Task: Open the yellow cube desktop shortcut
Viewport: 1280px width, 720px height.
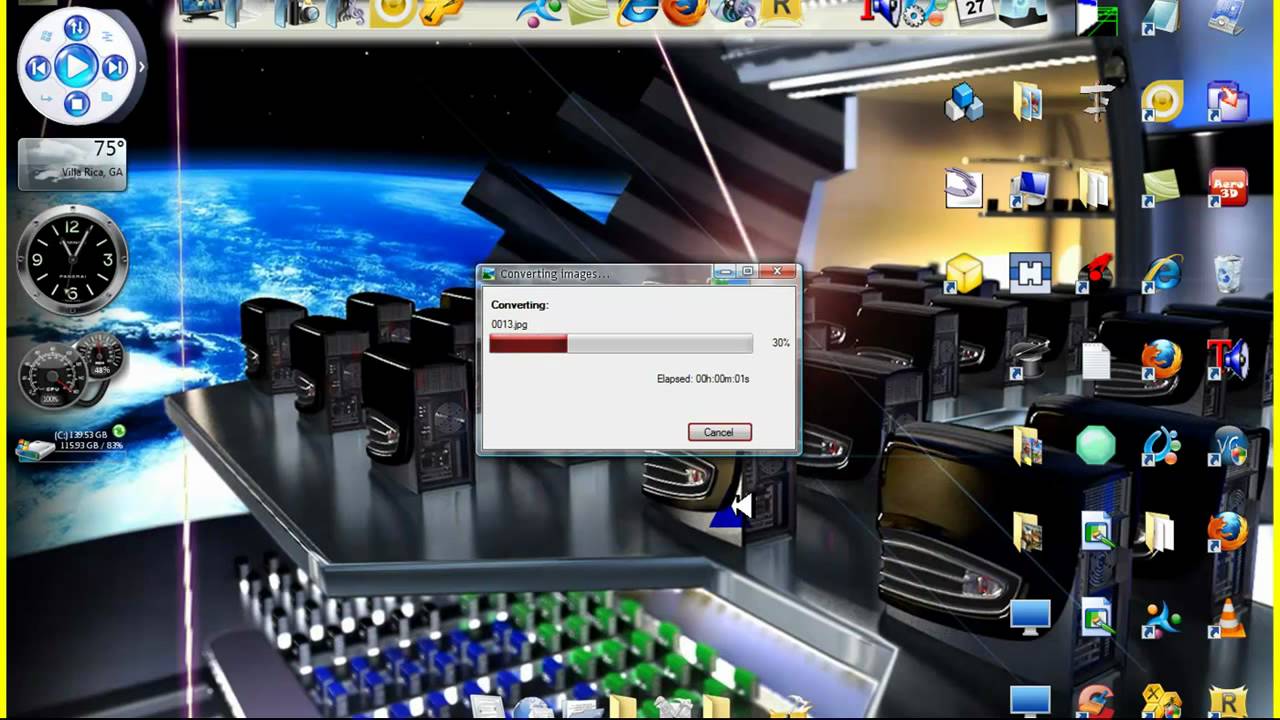Action: [964, 273]
